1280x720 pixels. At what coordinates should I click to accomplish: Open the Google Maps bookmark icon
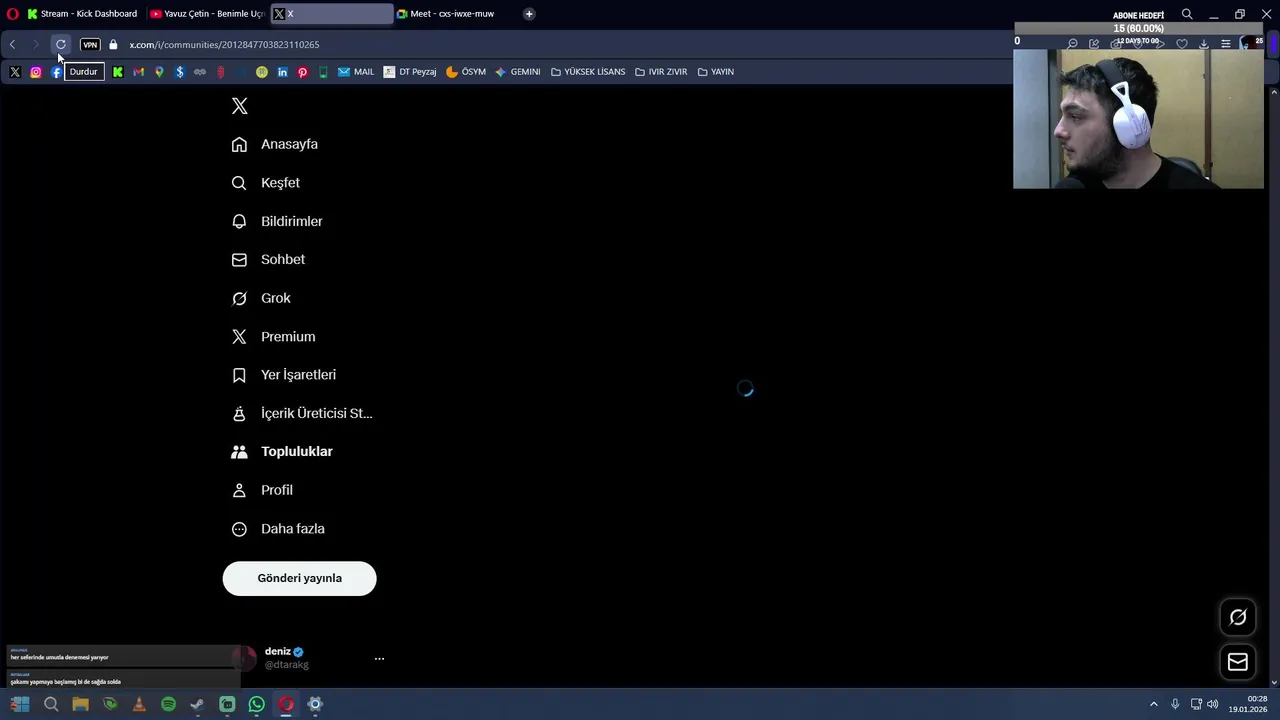point(159,72)
